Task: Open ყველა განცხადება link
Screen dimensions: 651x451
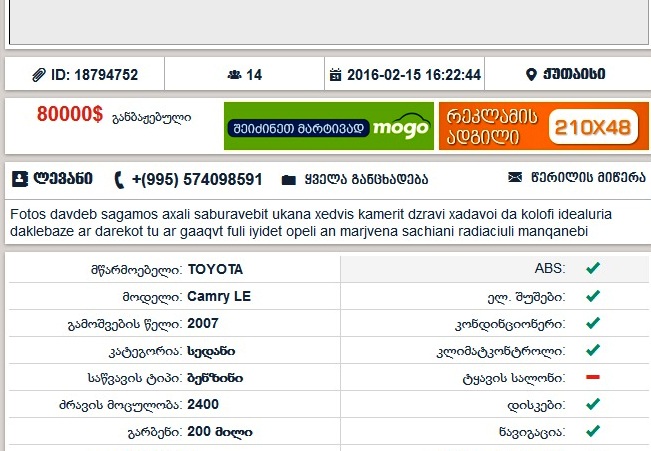Action: [366, 179]
